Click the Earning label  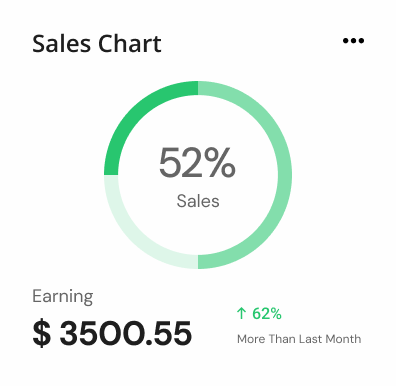point(63,296)
